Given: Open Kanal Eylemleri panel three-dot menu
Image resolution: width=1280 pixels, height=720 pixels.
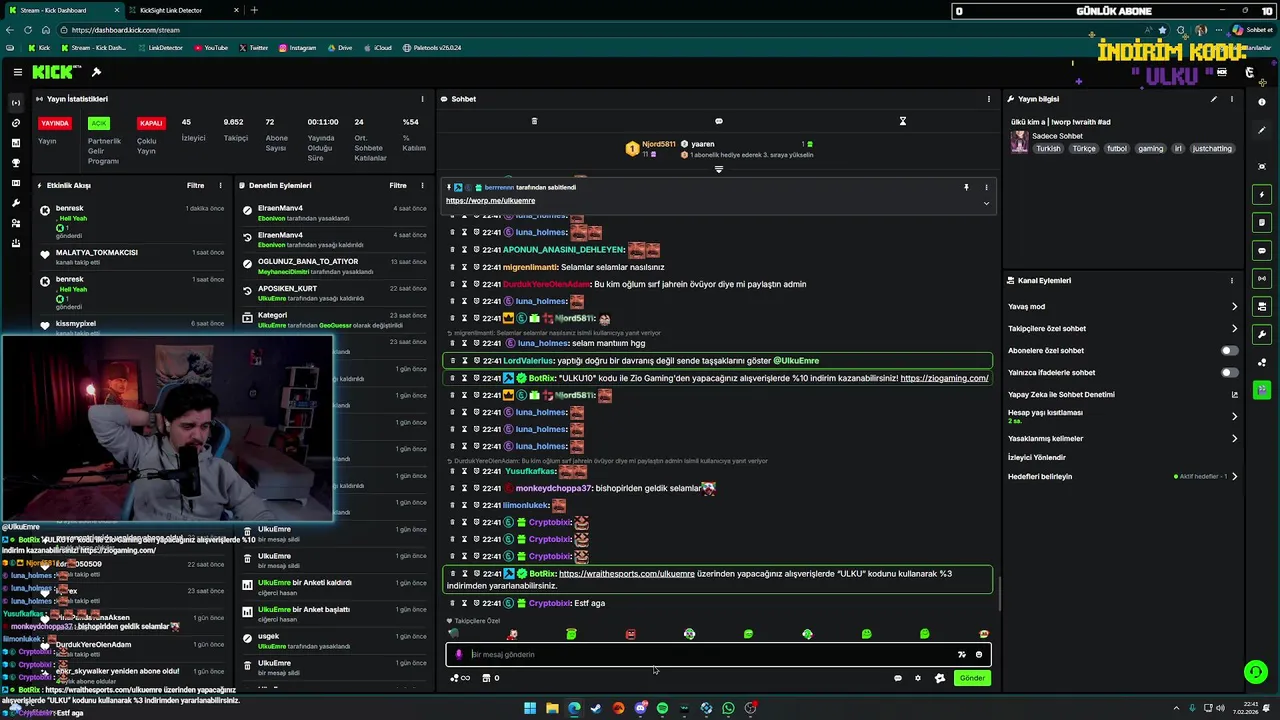Looking at the screenshot, I should point(1232,281).
